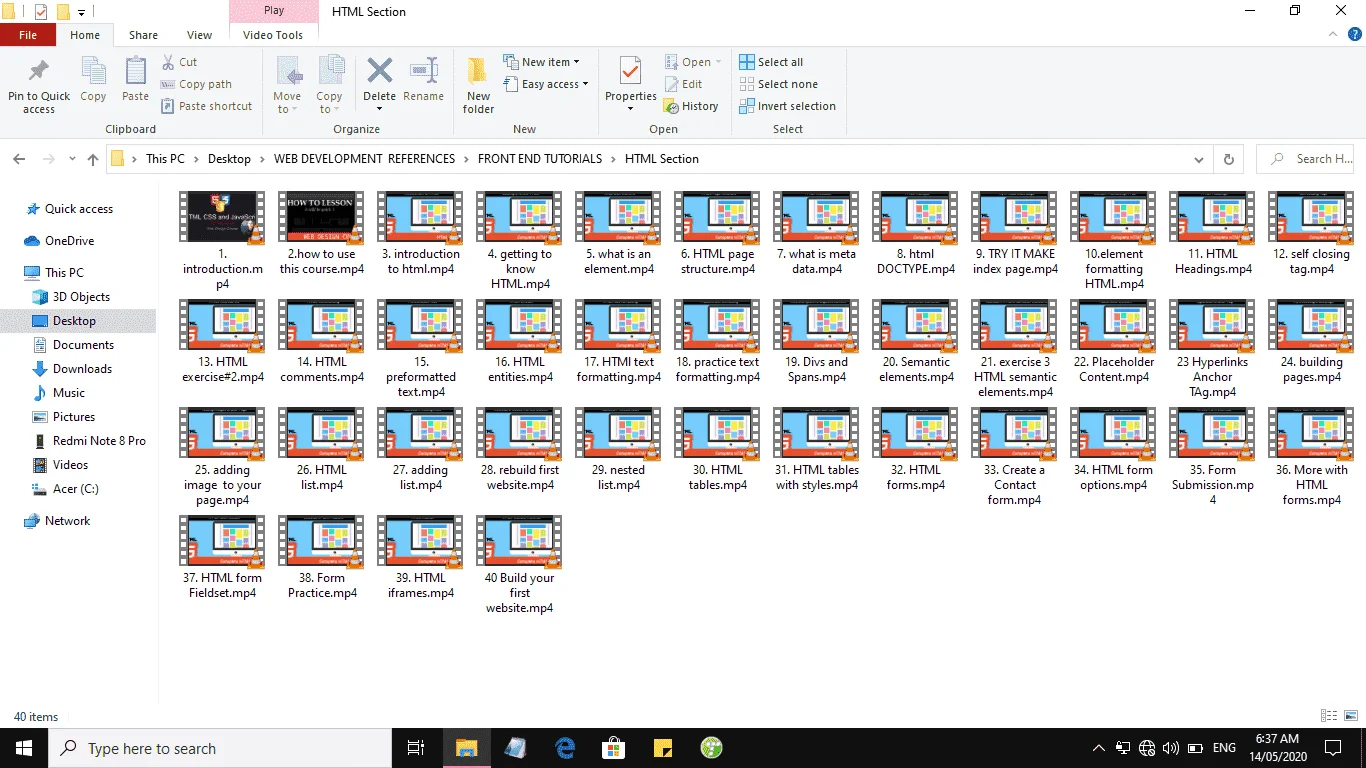The width and height of the screenshot is (1366, 768).
Task: Select Paste shortcut command
Action: (x=206, y=106)
